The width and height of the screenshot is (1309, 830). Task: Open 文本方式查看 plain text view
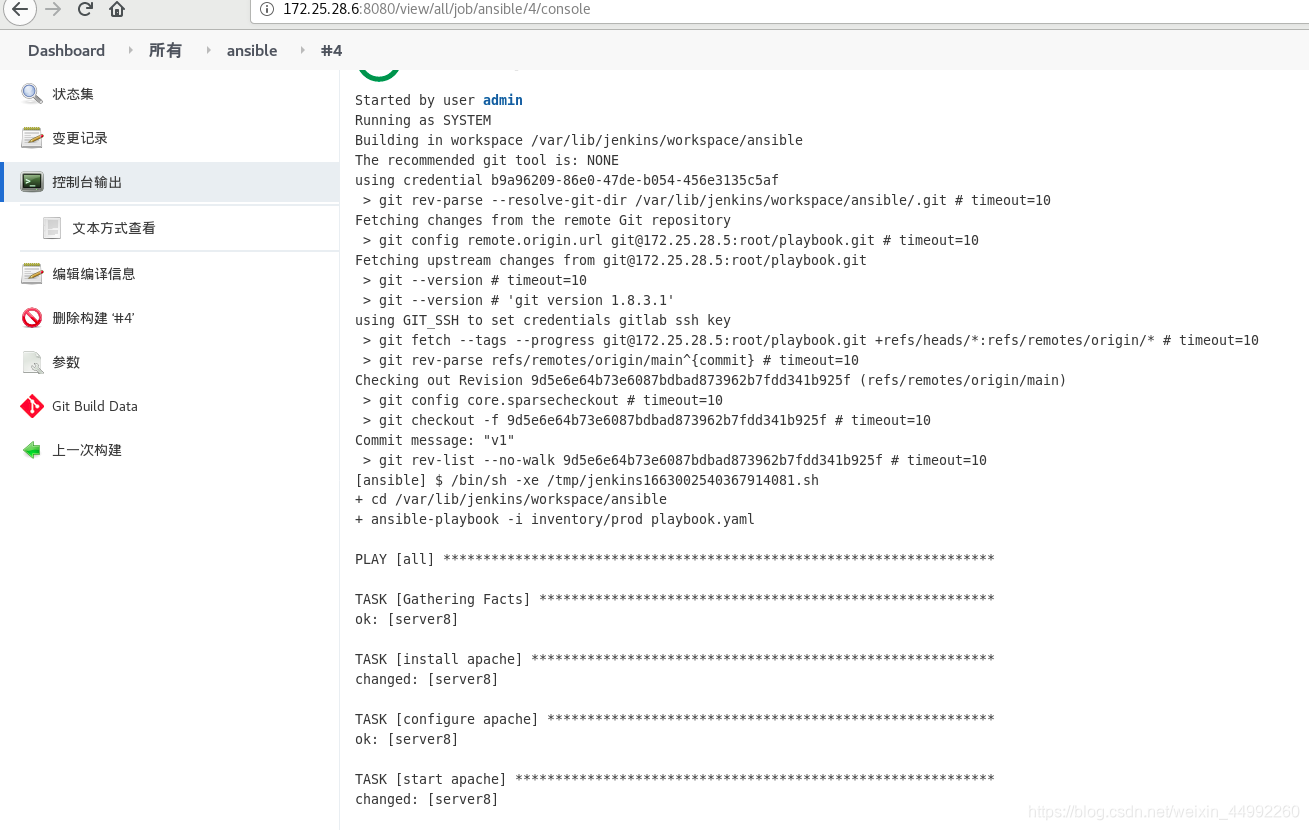(114, 228)
